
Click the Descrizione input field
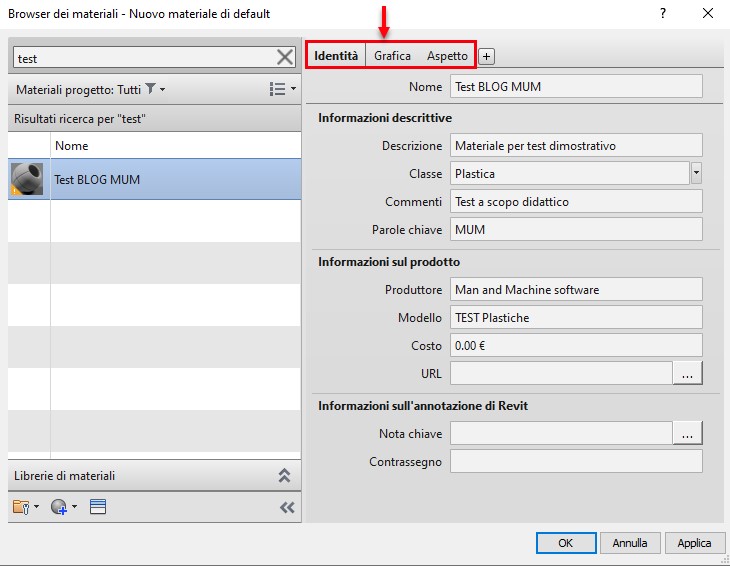coord(576,146)
